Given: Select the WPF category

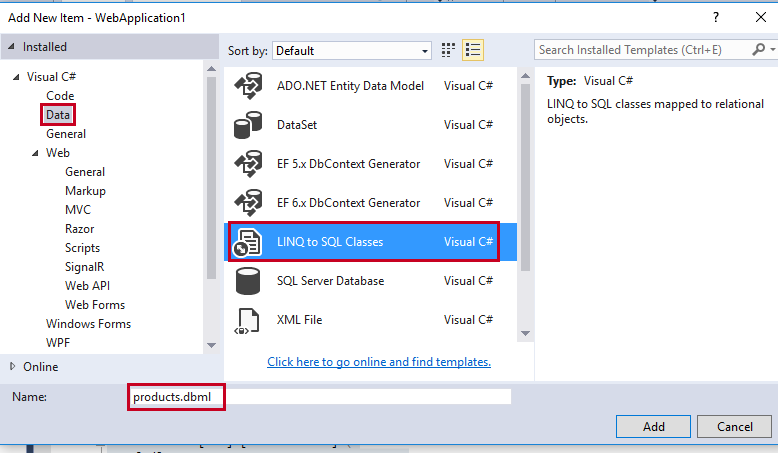Looking at the screenshot, I should (58, 343).
